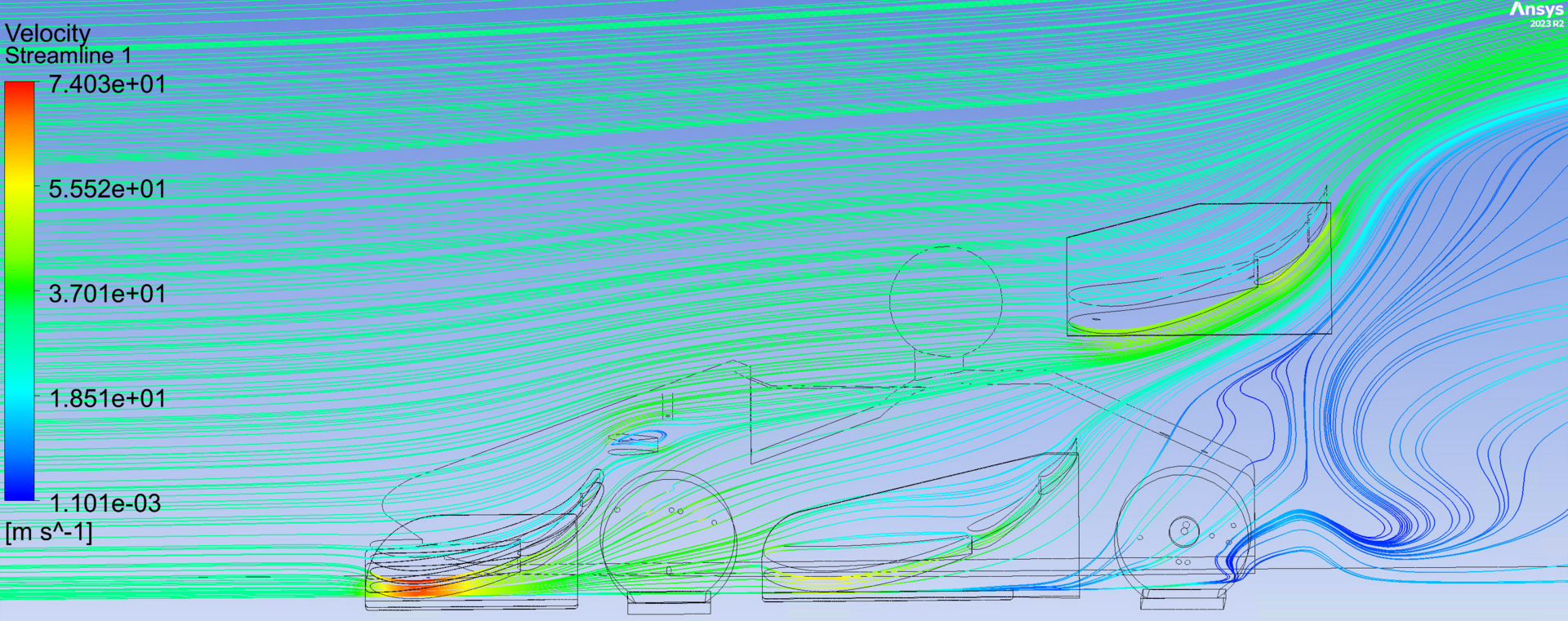Select the front tire contact patch block
Screen dimensions: 1568x621
(668, 603)
